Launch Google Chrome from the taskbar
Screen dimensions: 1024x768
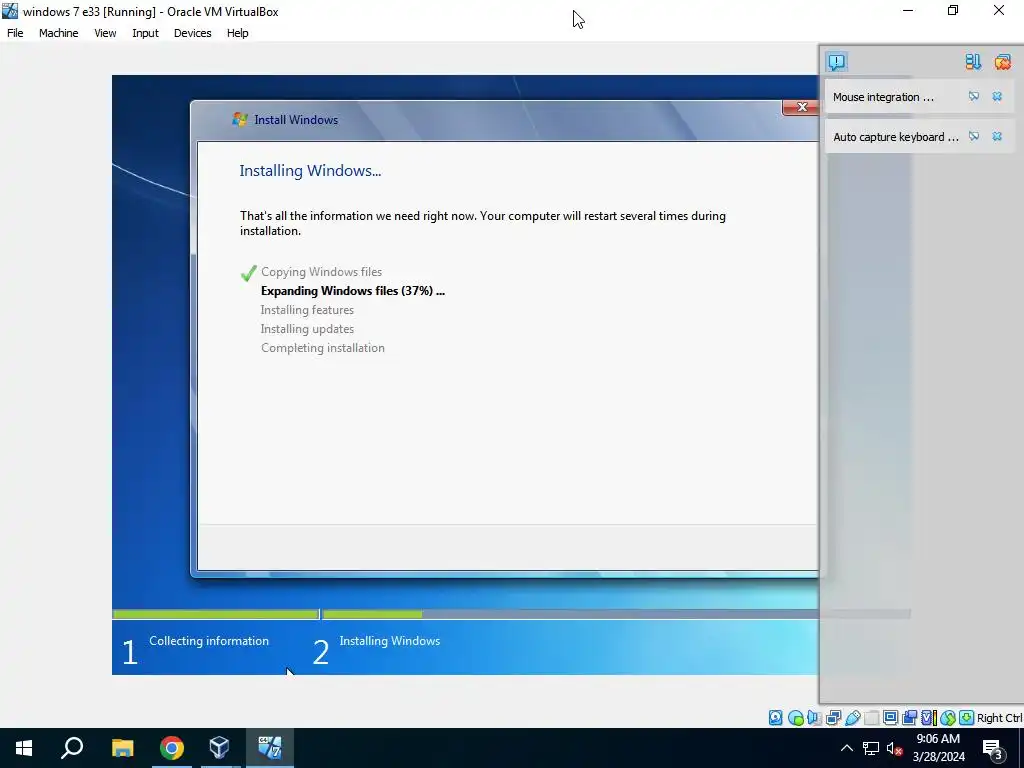click(x=172, y=748)
